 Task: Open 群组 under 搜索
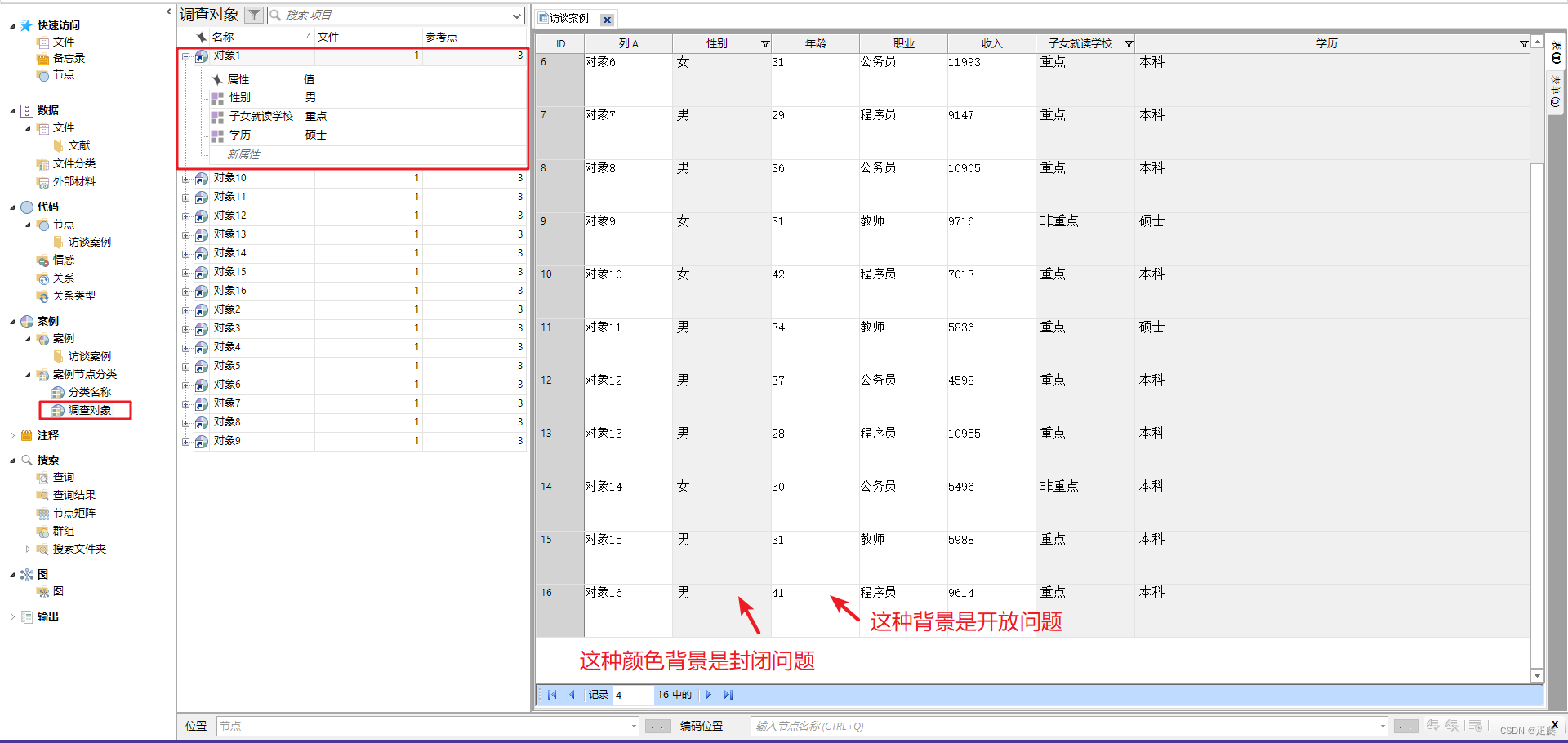64,531
